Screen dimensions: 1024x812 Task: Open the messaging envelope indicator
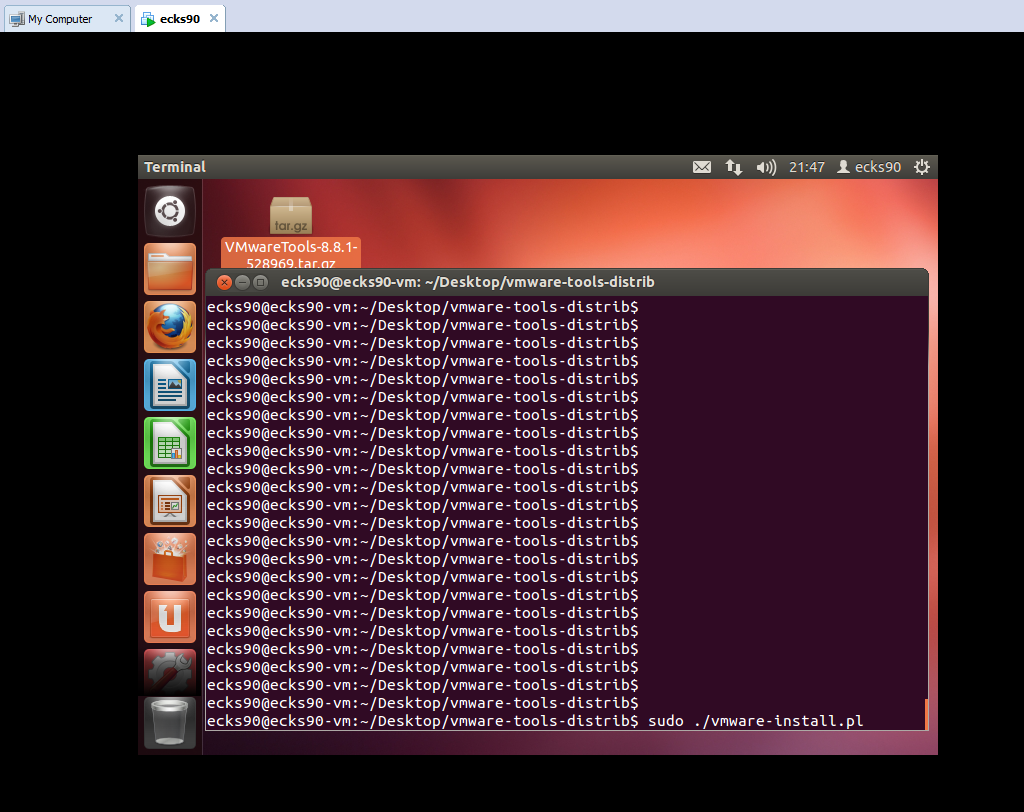(702, 167)
